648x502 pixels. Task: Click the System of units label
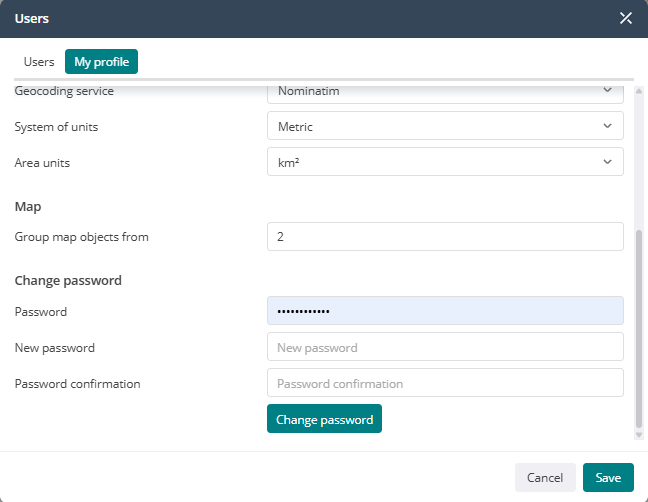point(56,127)
